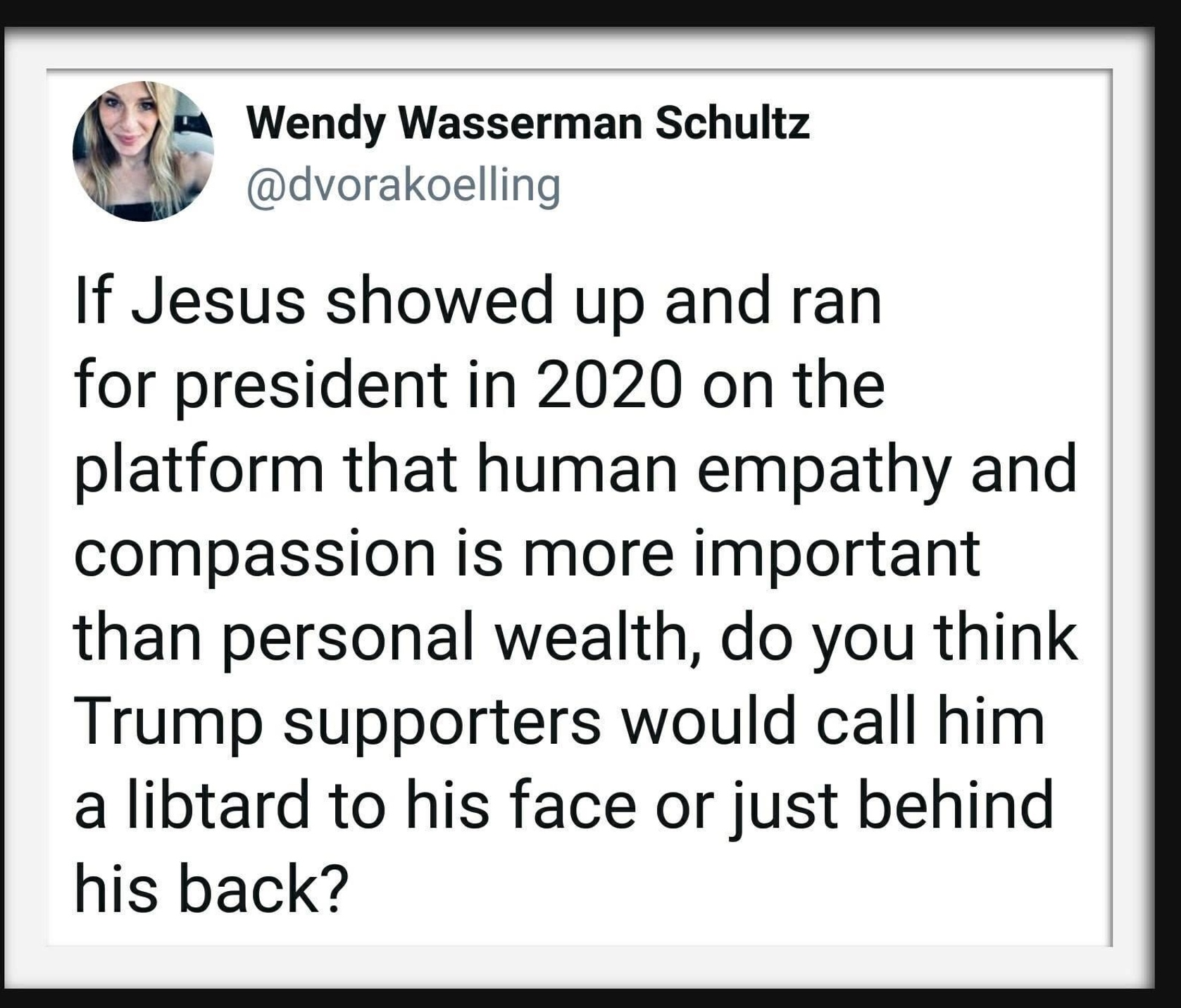Image resolution: width=1181 pixels, height=1008 pixels.
Task: Select the year "2020" in the tweet
Action: point(610,385)
